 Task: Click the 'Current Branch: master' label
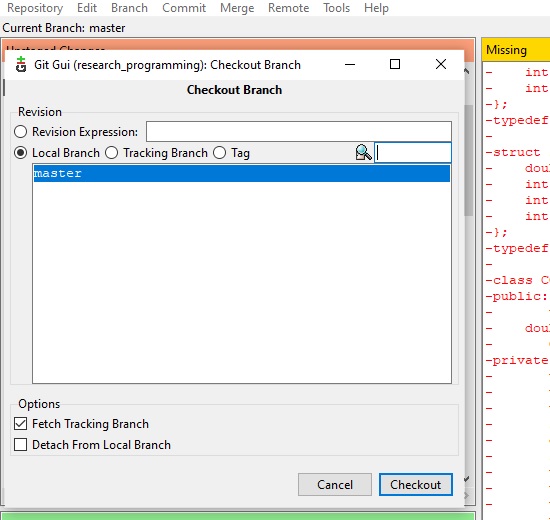pos(64,28)
